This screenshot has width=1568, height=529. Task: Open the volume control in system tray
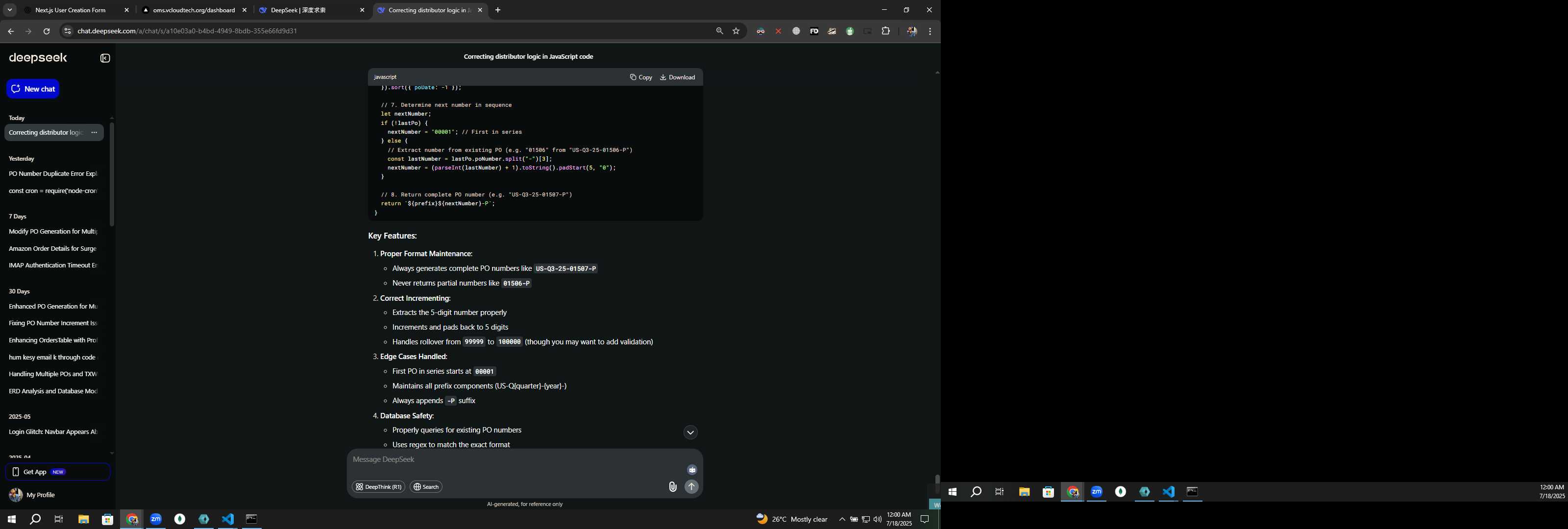coord(877,519)
